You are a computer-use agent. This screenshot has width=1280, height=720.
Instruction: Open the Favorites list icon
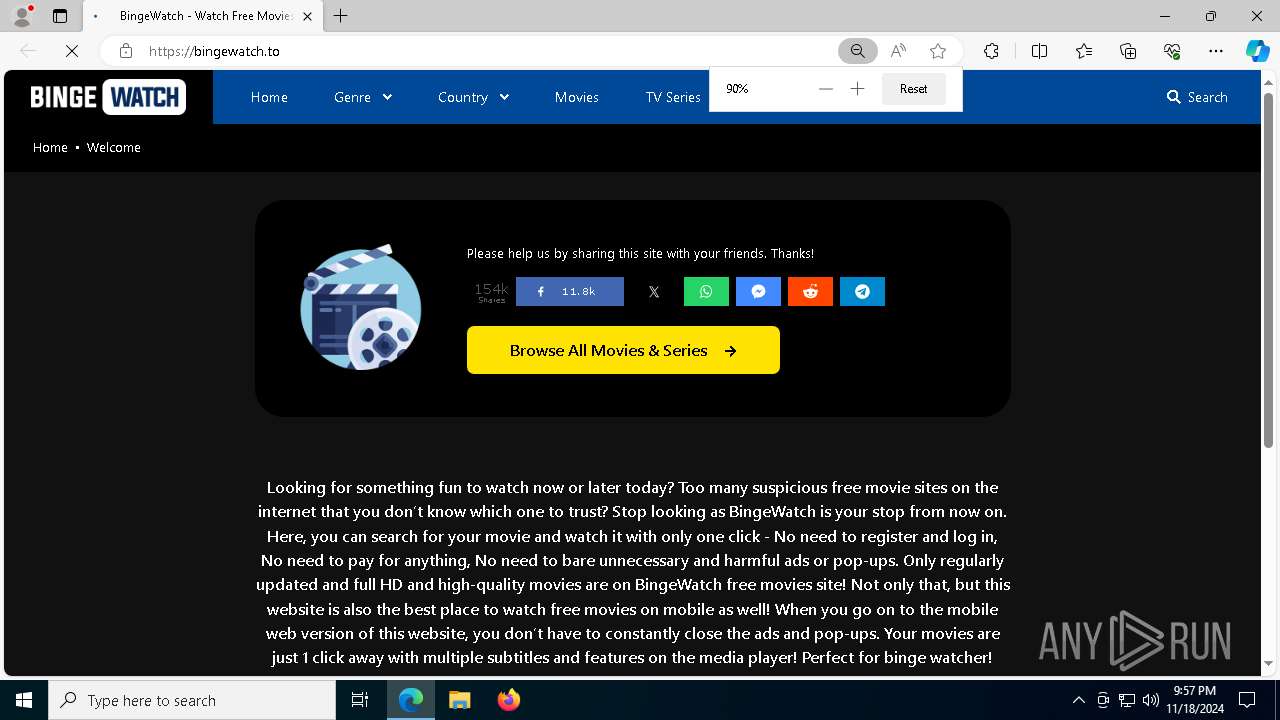(x=1084, y=51)
